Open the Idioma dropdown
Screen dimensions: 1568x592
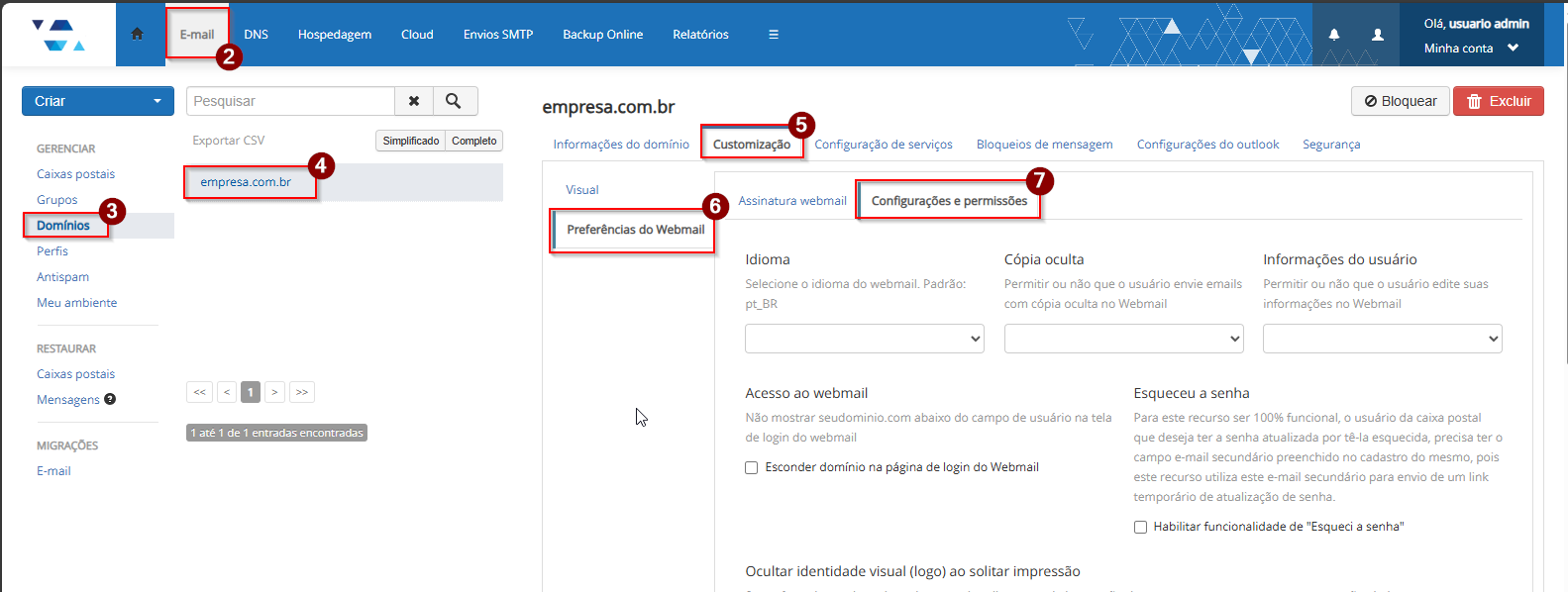click(x=864, y=339)
